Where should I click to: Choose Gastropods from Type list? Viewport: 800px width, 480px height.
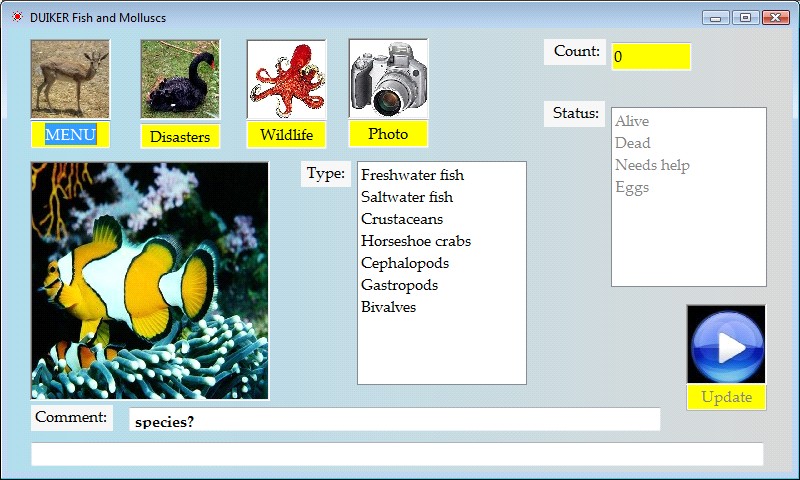[399, 285]
